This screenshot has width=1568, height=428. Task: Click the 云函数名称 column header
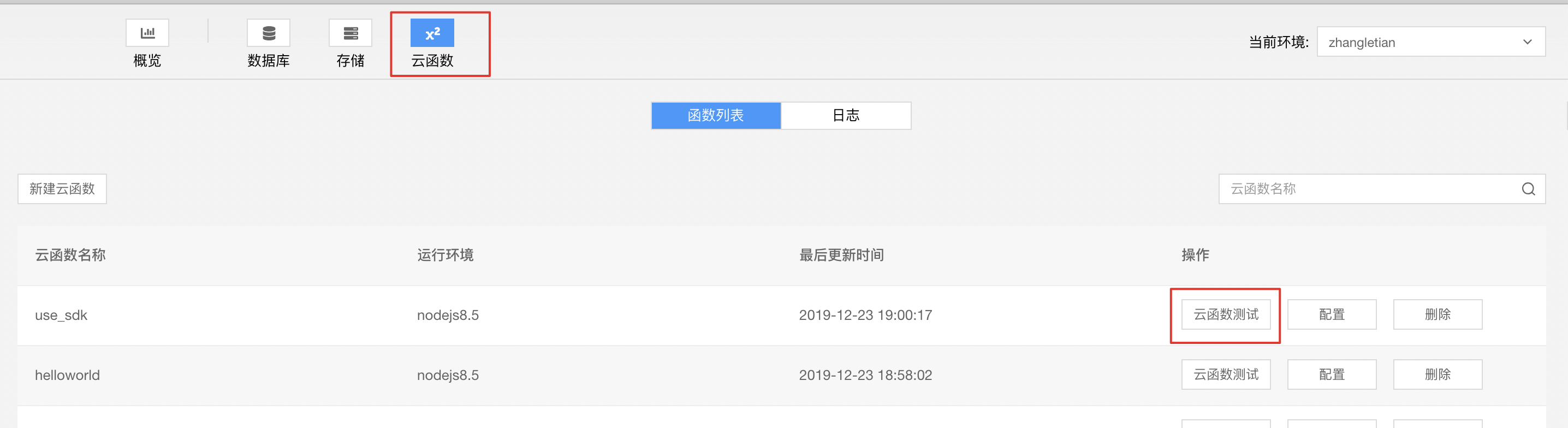(x=70, y=255)
